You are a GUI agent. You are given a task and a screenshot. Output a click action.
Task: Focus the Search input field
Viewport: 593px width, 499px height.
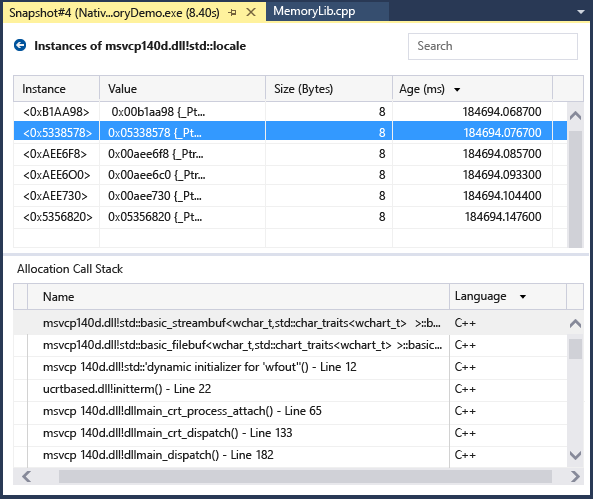tap(492, 46)
